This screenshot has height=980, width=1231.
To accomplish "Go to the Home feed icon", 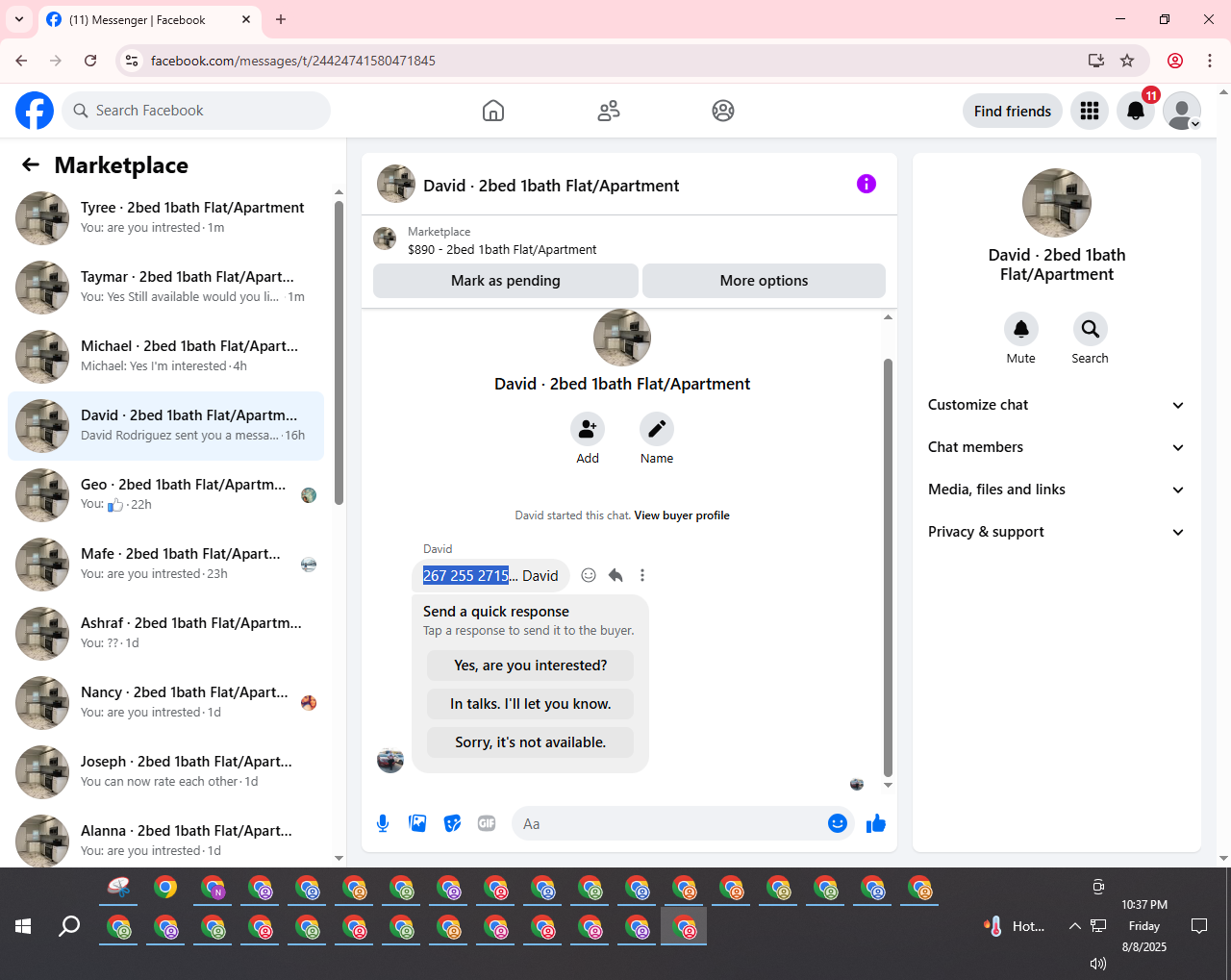I will (493, 111).
